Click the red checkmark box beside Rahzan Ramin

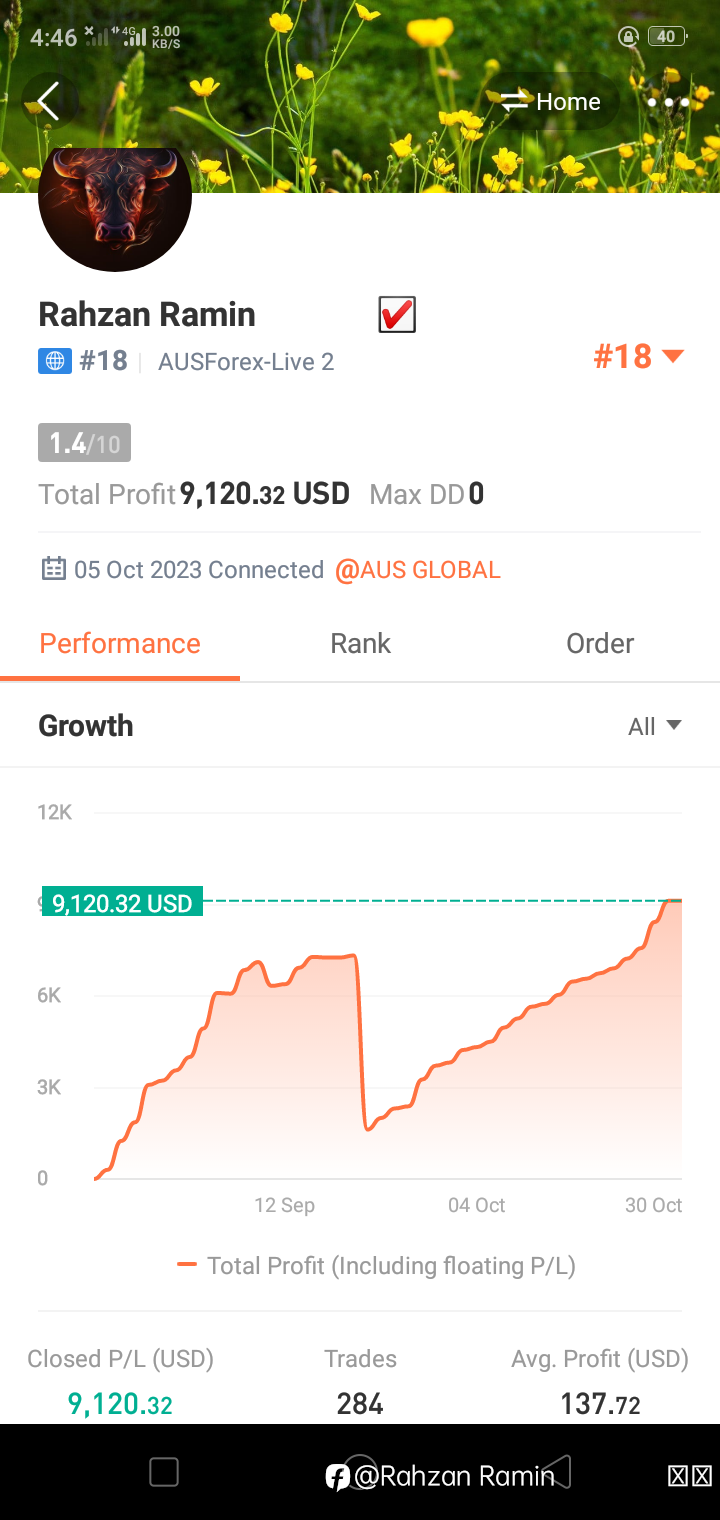point(397,315)
